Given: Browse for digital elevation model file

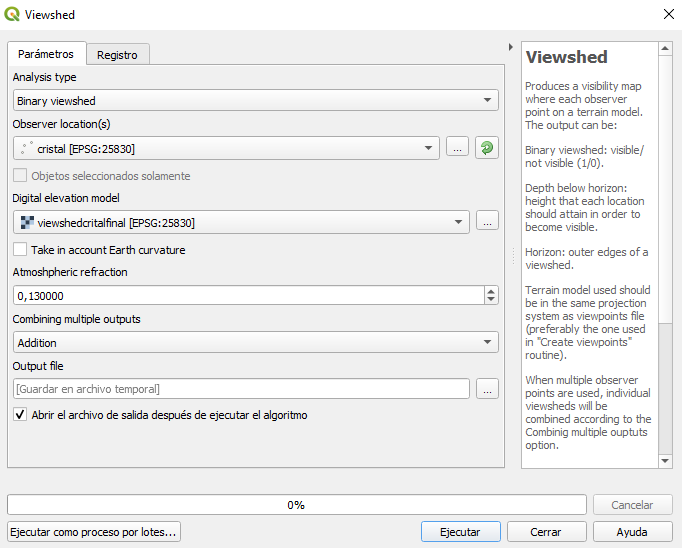Looking at the screenshot, I should pyautogui.click(x=487, y=222).
